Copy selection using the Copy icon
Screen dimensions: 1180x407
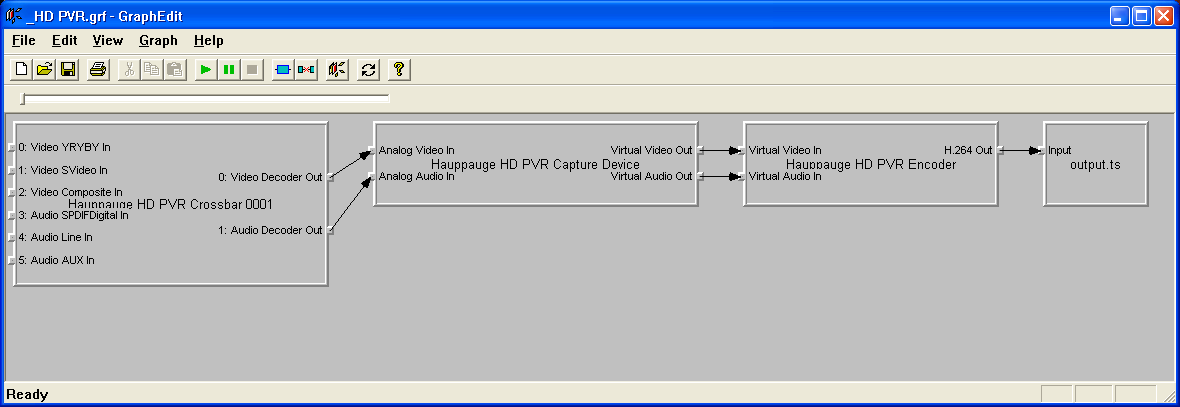[151, 70]
